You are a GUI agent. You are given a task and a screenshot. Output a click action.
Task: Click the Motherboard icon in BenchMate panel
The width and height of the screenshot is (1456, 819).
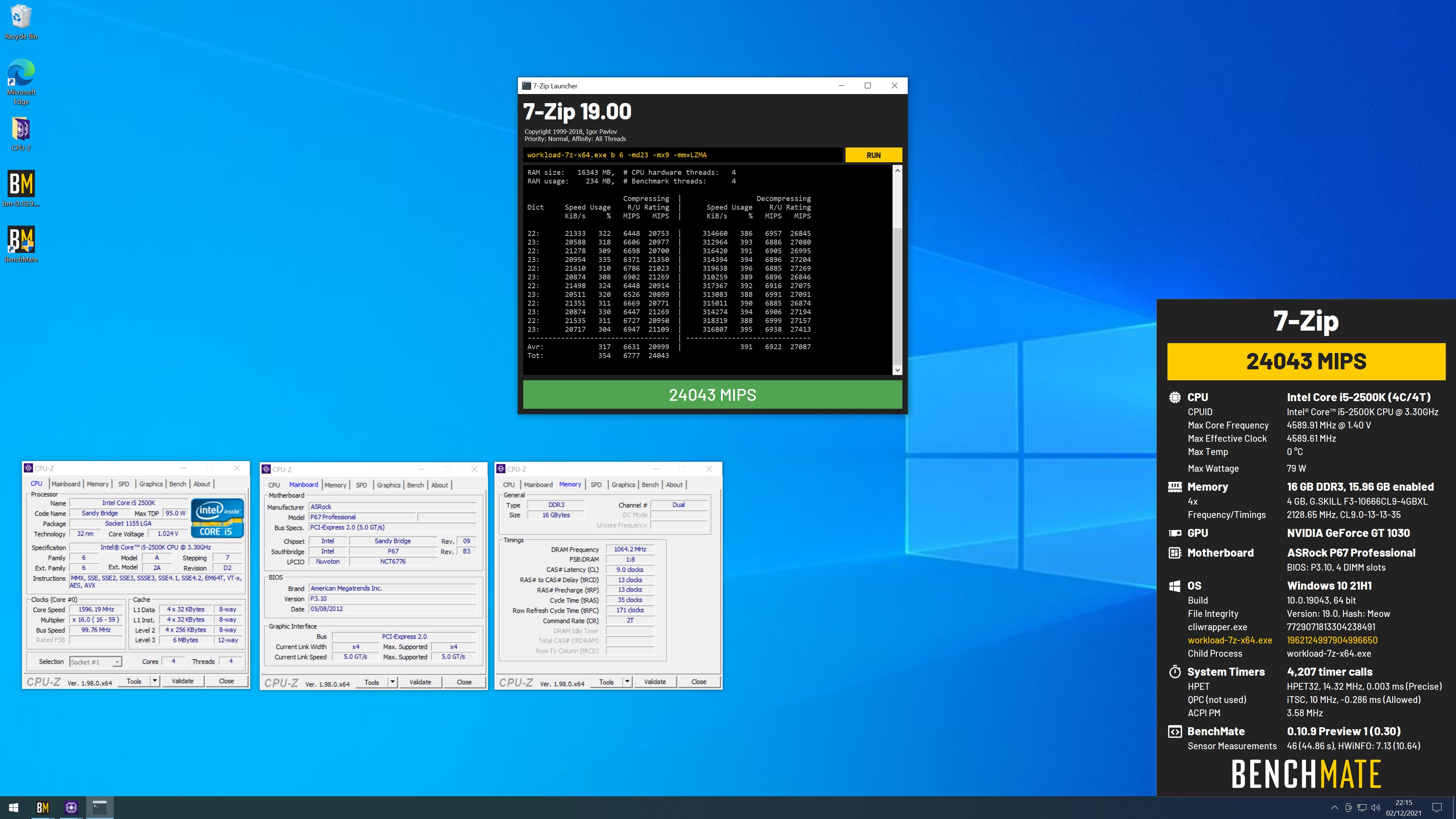click(x=1175, y=553)
